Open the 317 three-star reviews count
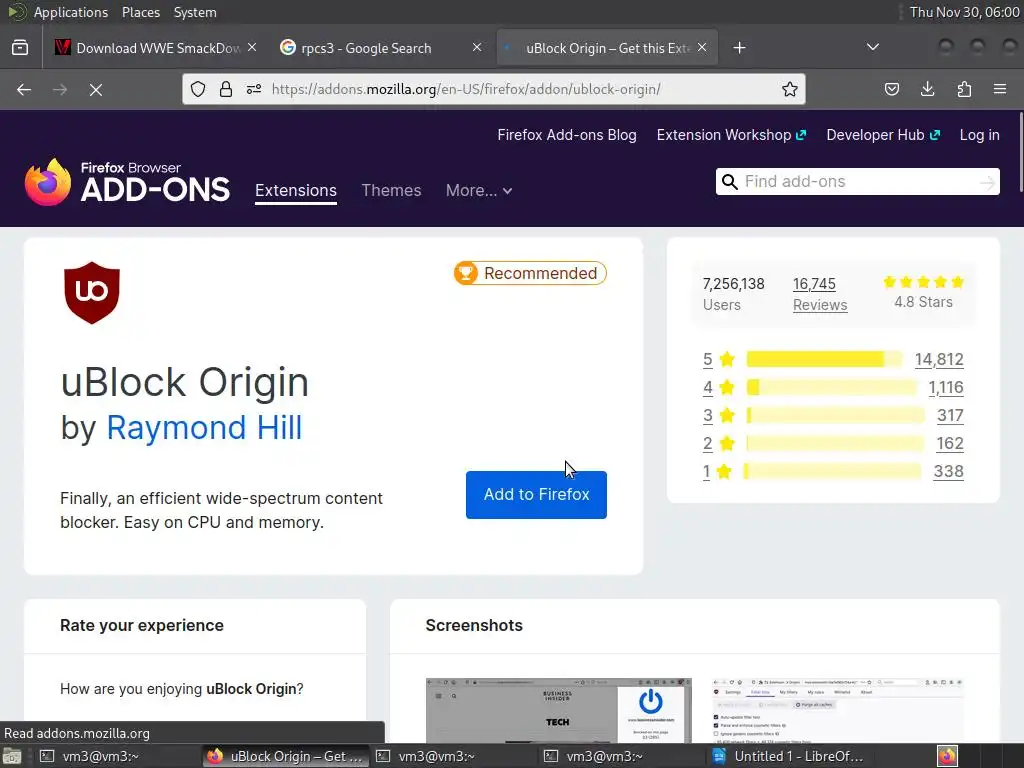Screen dimensions: 1024x768 click(950, 416)
